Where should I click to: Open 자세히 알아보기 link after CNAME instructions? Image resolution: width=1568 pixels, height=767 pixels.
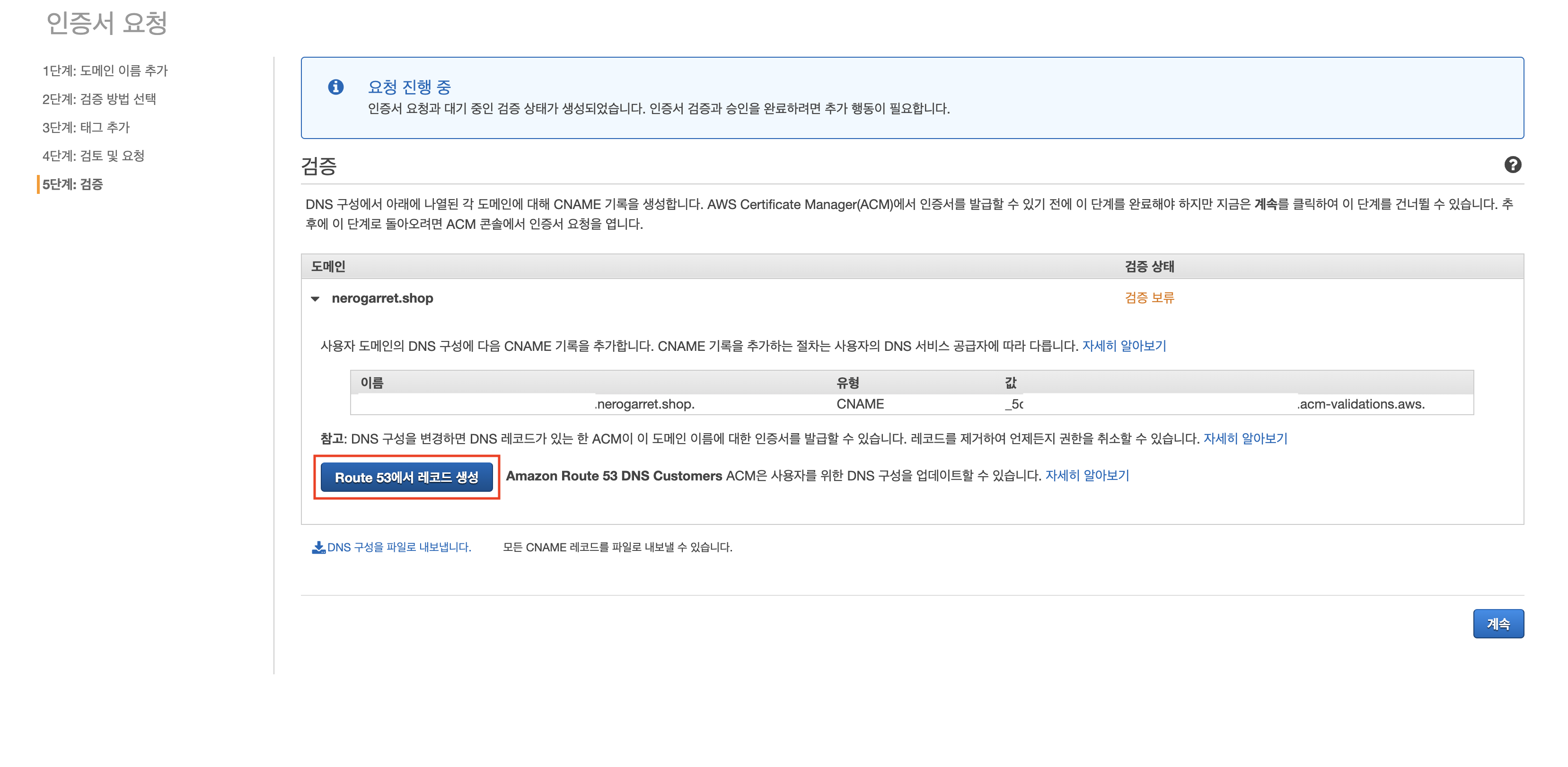pos(1124,346)
